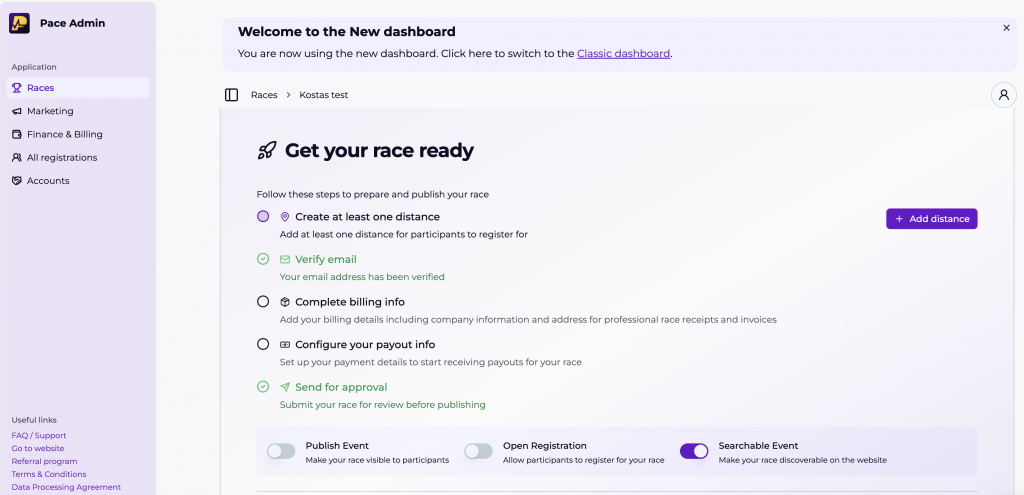Viewport: 1024px width, 495px height.
Task: Disable the Searchable Event toggle
Action: tap(694, 451)
